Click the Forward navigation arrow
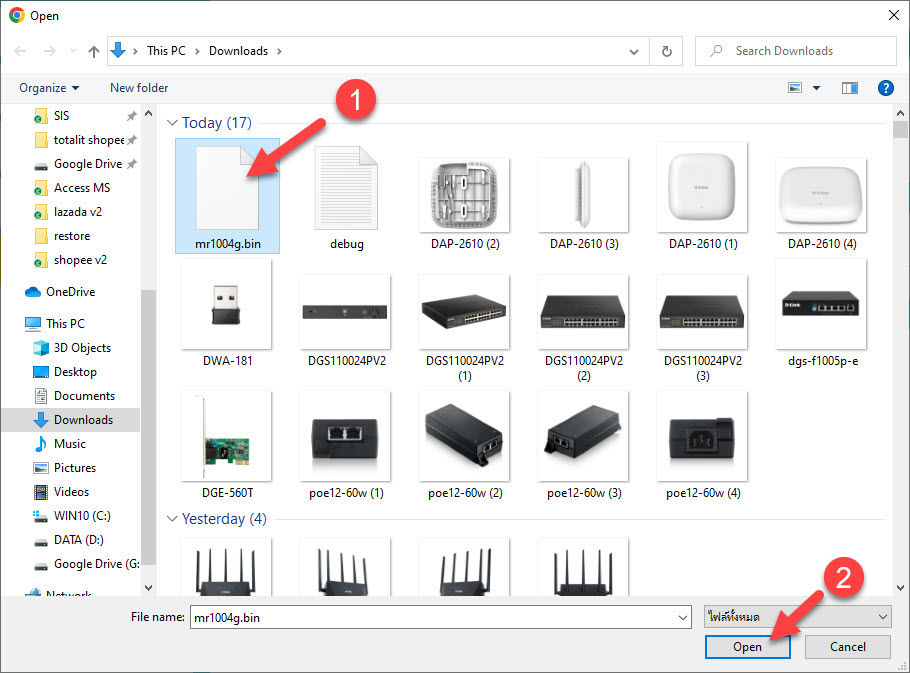This screenshot has width=910, height=673. pyautogui.click(x=50, y=51)
